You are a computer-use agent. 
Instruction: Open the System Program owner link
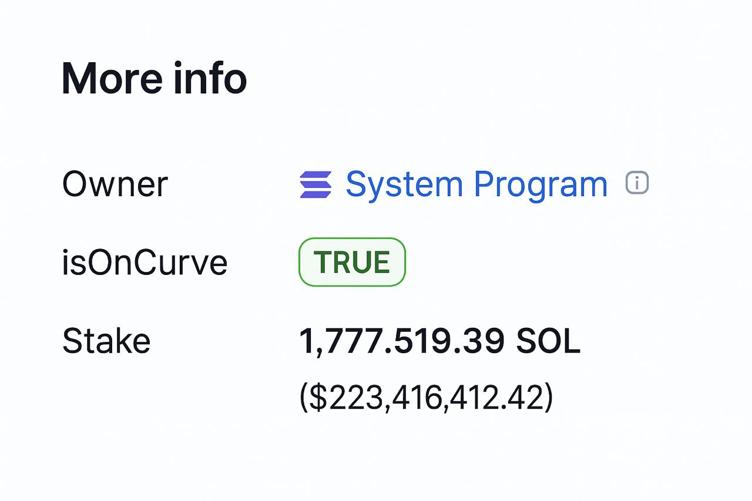pyautogui.click(x=476, y=185)
